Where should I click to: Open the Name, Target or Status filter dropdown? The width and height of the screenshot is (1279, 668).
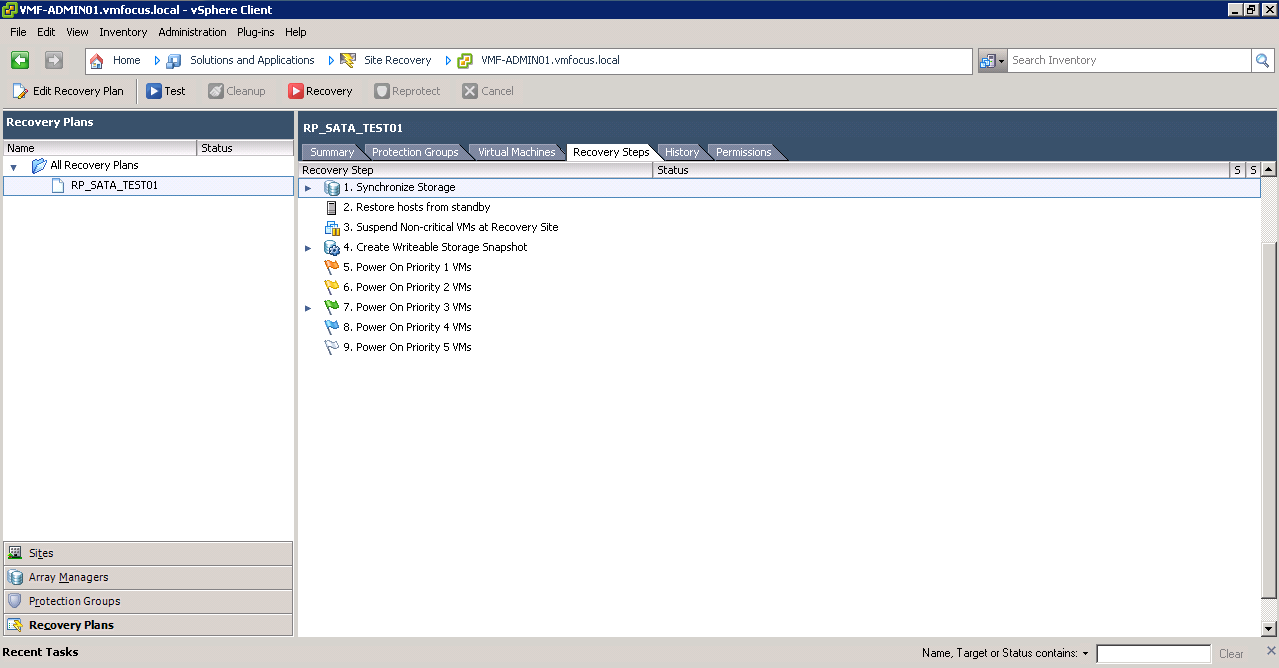pos(1085,654)
